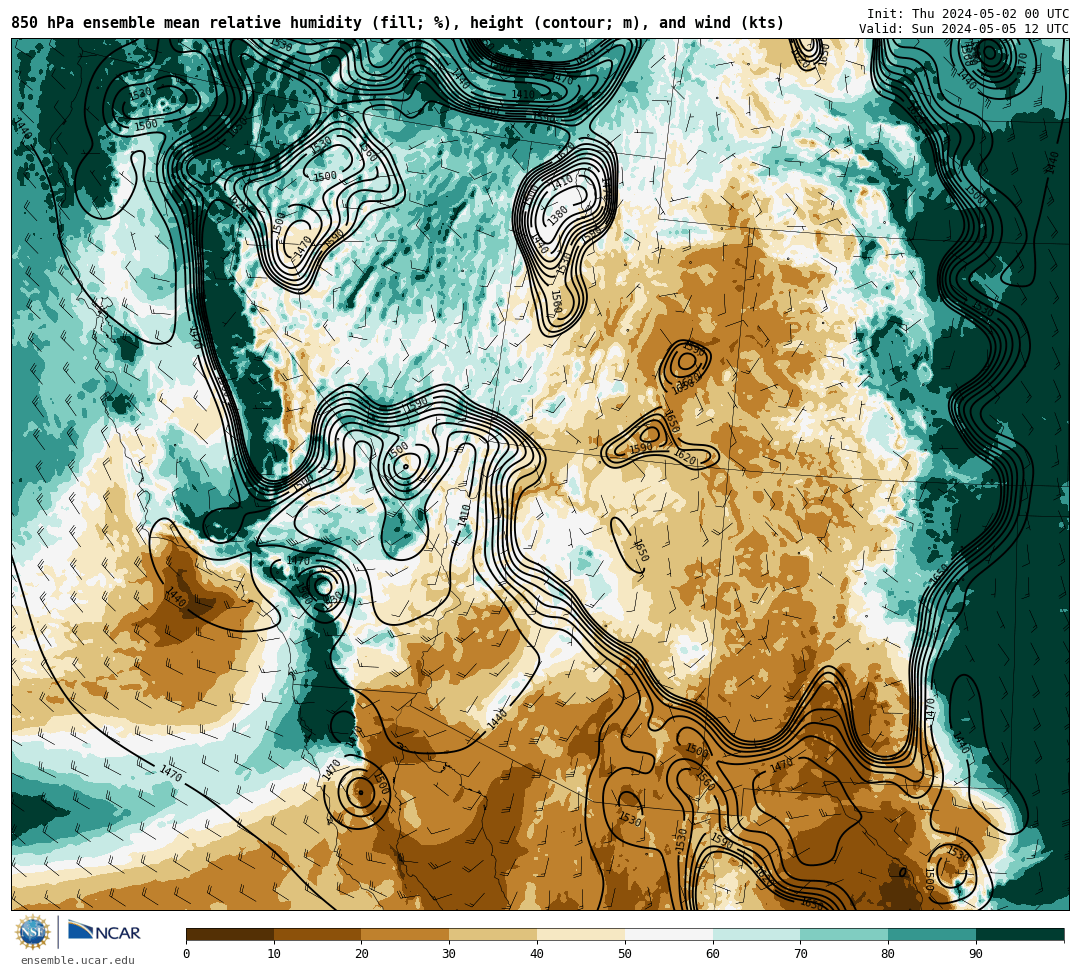Pick the 20–30% orange-brown colorbar segment
1080x973 pixels.
pyautogui.click(x=406, y=934)
